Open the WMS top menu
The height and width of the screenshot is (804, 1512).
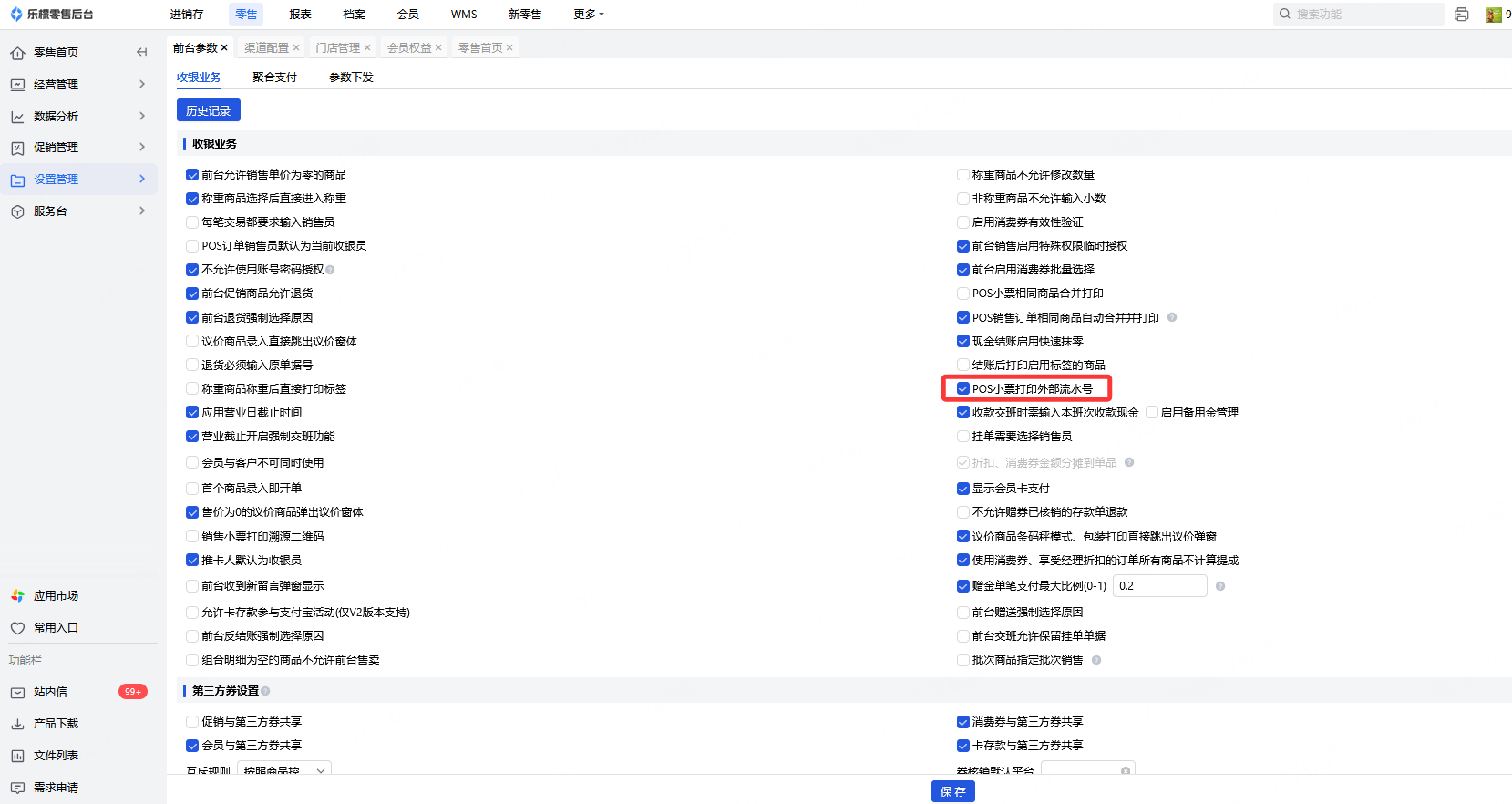[x=464, y=15]
